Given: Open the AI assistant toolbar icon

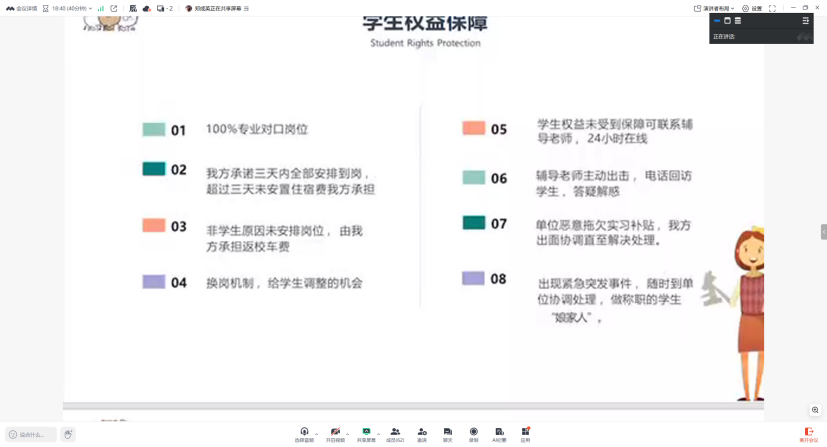Looking at the screenshot, I should point(499,433).
